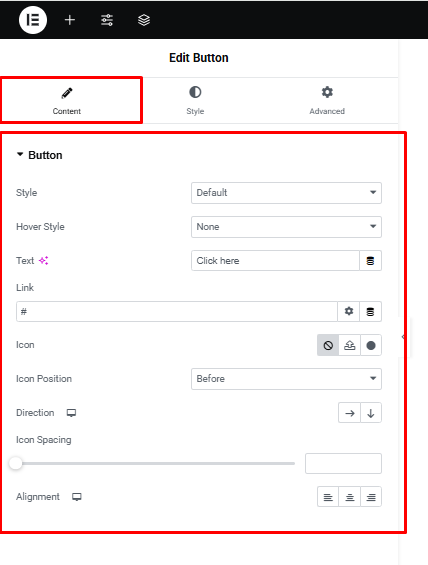Open Link options gear icon
The height and width of the screenshot is (565, 428).
pos(349,311)
